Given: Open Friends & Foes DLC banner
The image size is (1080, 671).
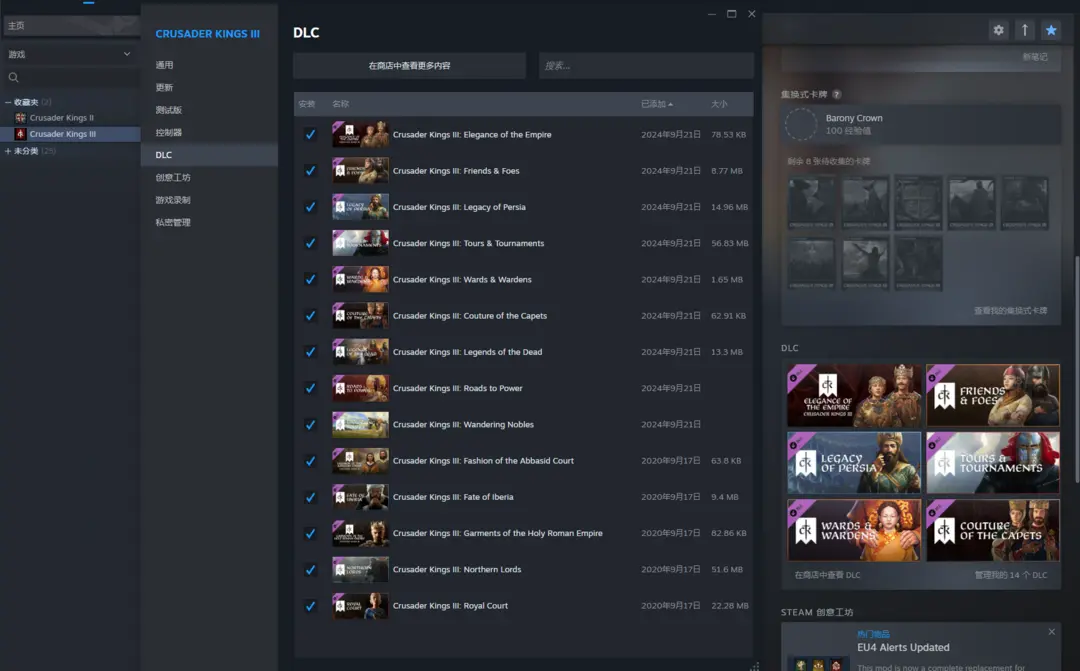Looking at the screenshot, I should pos(993,395).
